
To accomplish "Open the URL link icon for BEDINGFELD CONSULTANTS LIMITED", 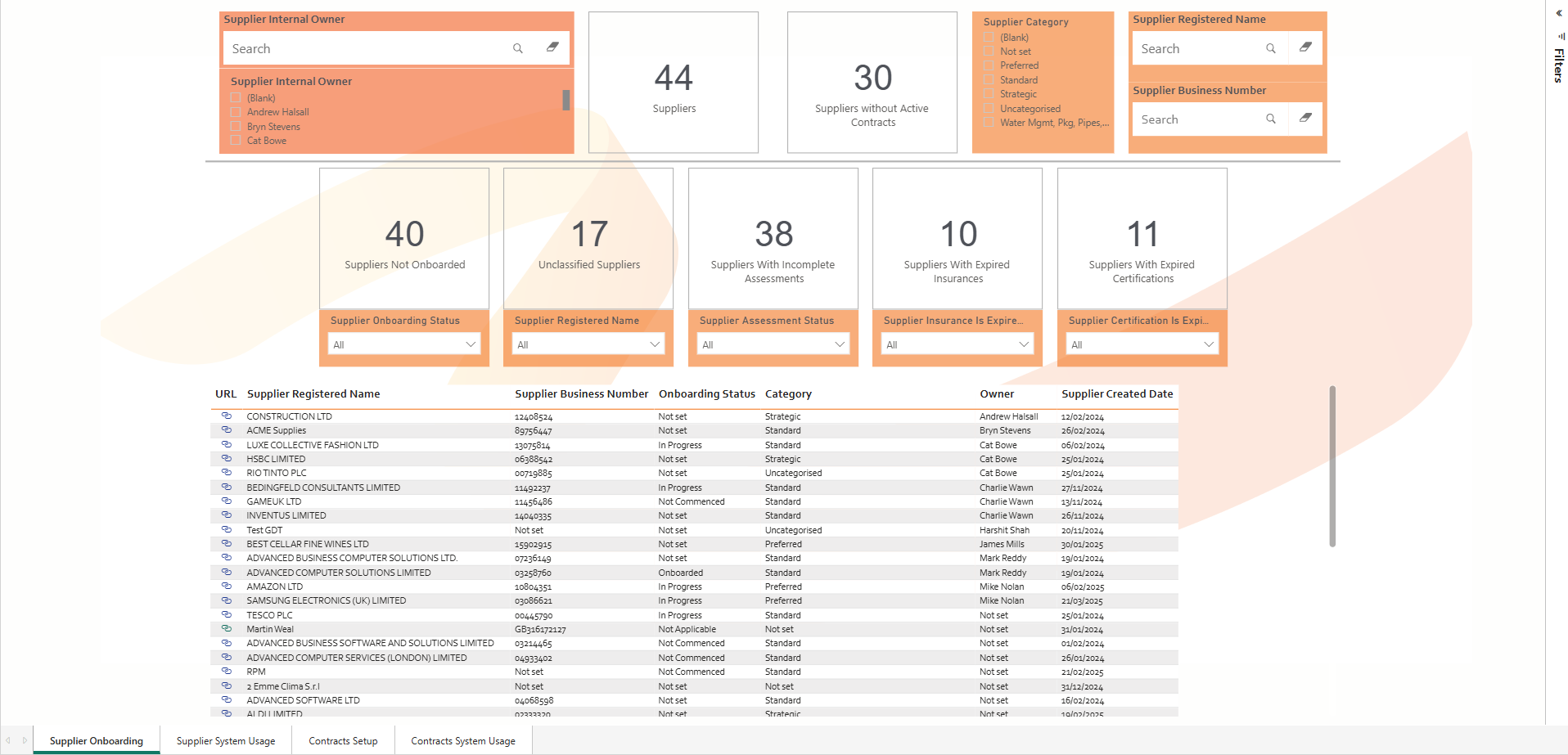I will coord(227,487).
